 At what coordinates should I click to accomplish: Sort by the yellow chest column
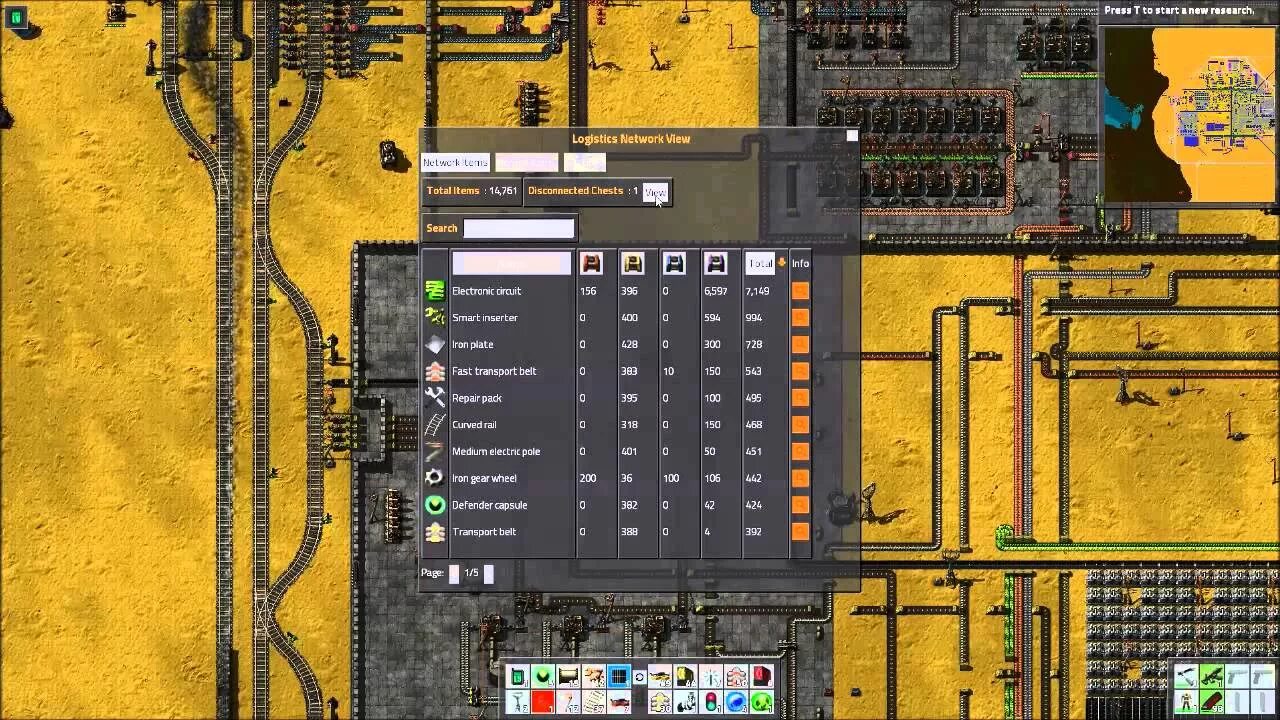pos(632,263)
